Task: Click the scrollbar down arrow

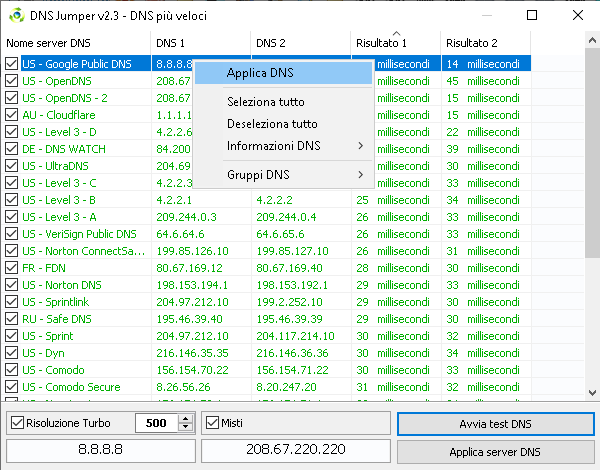Action: (592, 393)
